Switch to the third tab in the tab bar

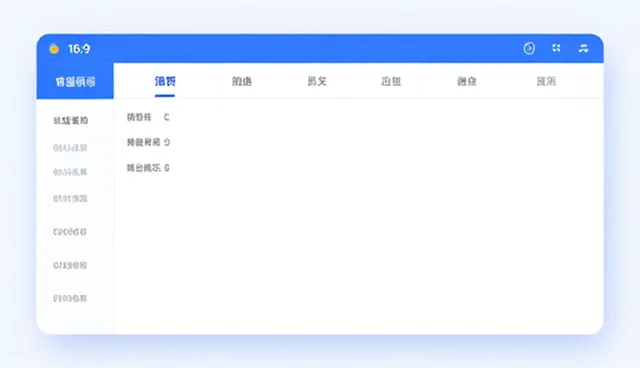click(317, 81)
